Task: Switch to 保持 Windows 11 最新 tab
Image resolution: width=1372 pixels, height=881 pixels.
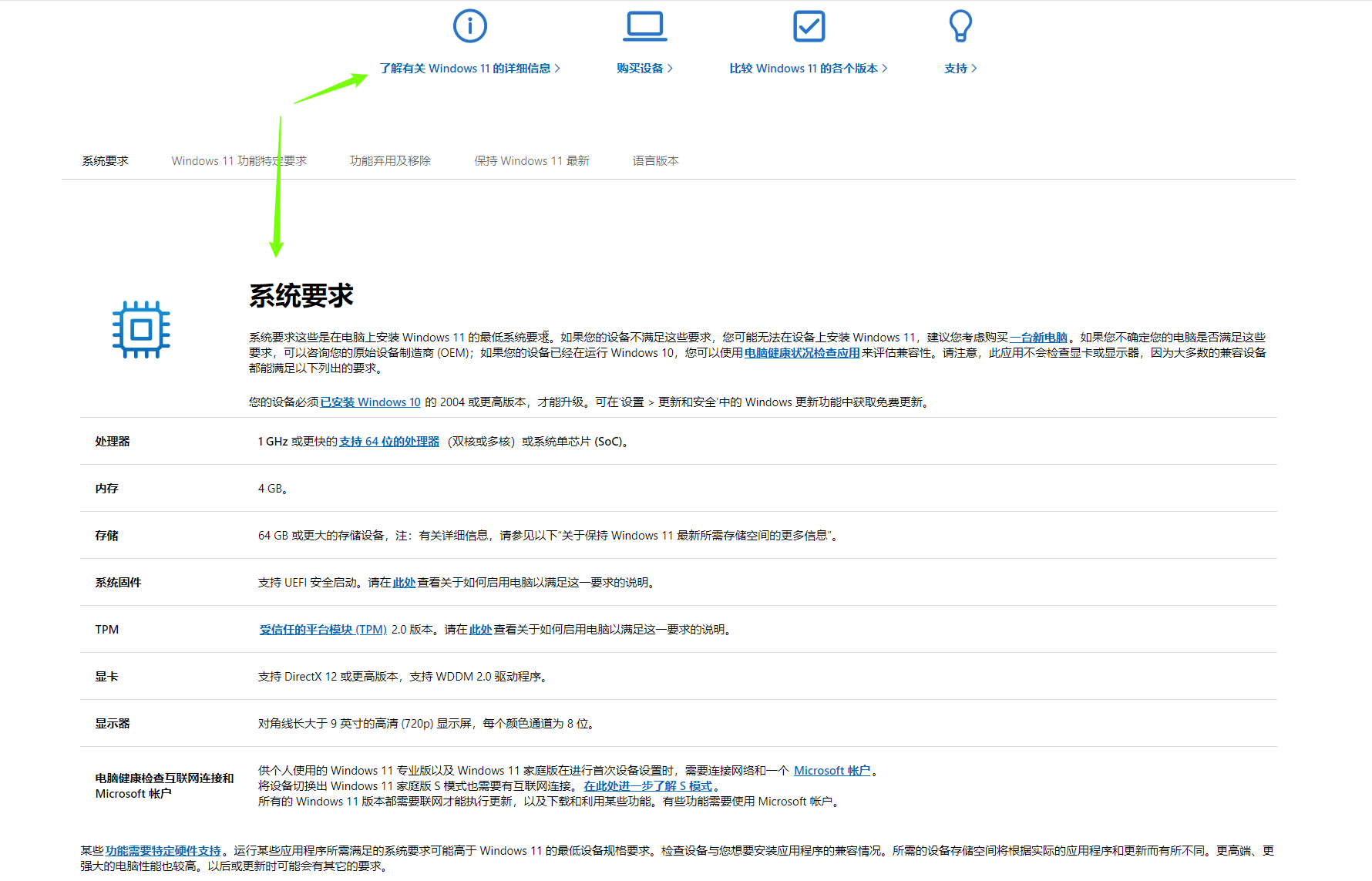Action: (532, 161)
